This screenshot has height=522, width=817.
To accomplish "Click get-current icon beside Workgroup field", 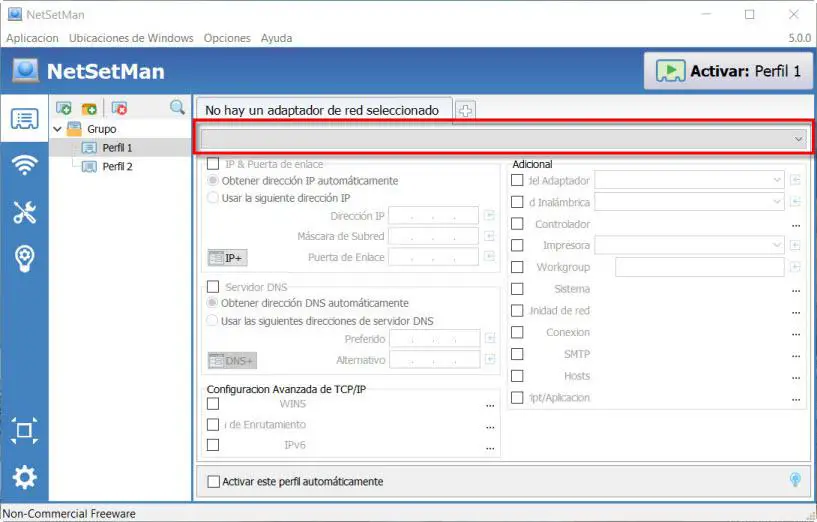I will point(795,267).
